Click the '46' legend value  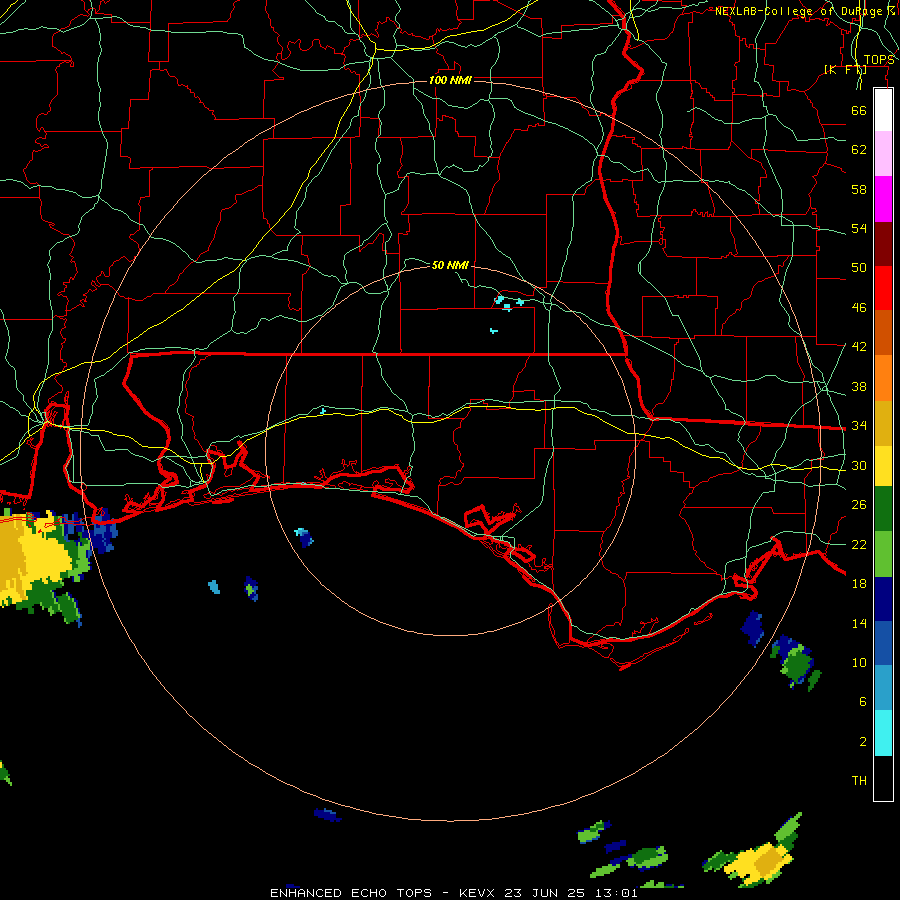859,307
